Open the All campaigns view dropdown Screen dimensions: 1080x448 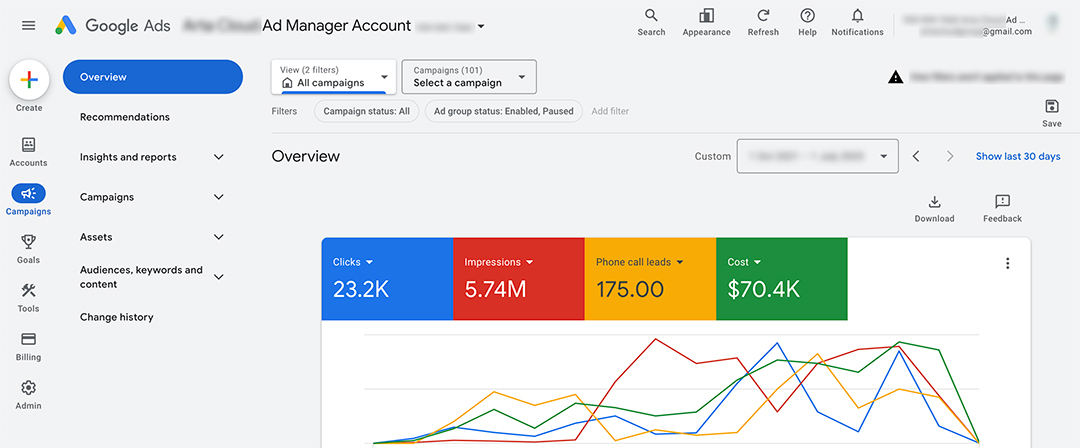pos(334,77)
